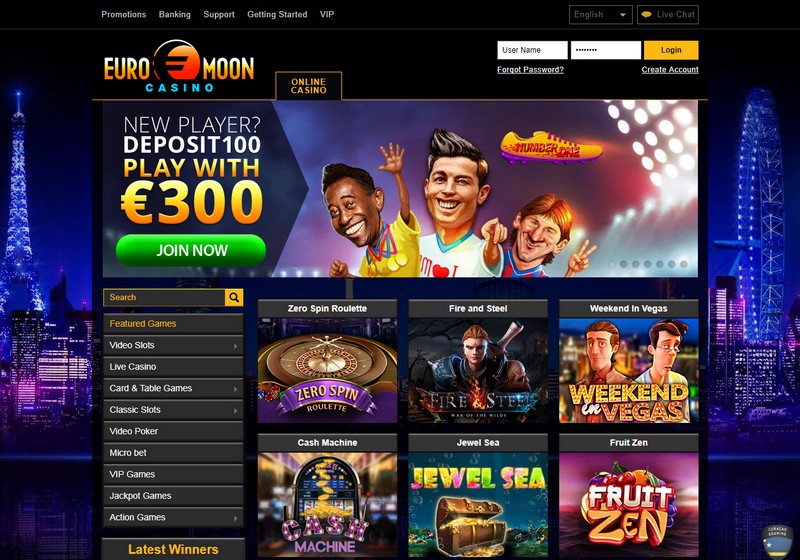800x560 pixels.
Task: Select the first banner carousel dot
Action: [x=611, y=264]
